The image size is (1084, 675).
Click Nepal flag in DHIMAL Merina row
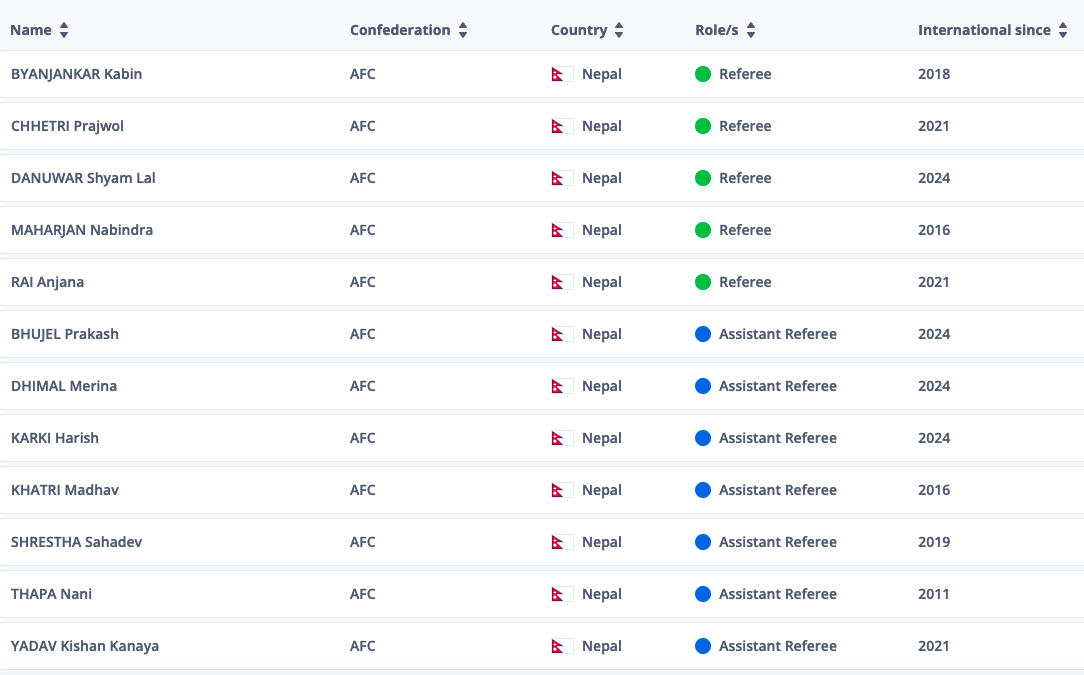[x=562, y=386]
